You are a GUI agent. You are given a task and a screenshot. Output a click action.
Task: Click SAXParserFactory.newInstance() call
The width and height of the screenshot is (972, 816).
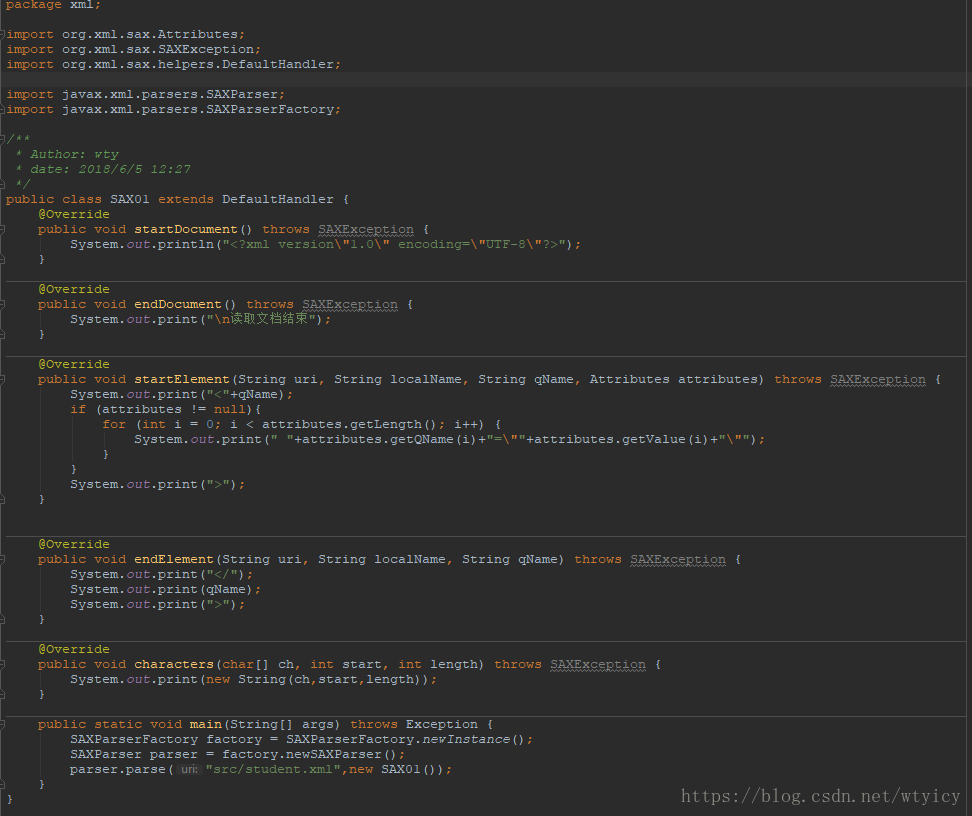tap(405, 739)
